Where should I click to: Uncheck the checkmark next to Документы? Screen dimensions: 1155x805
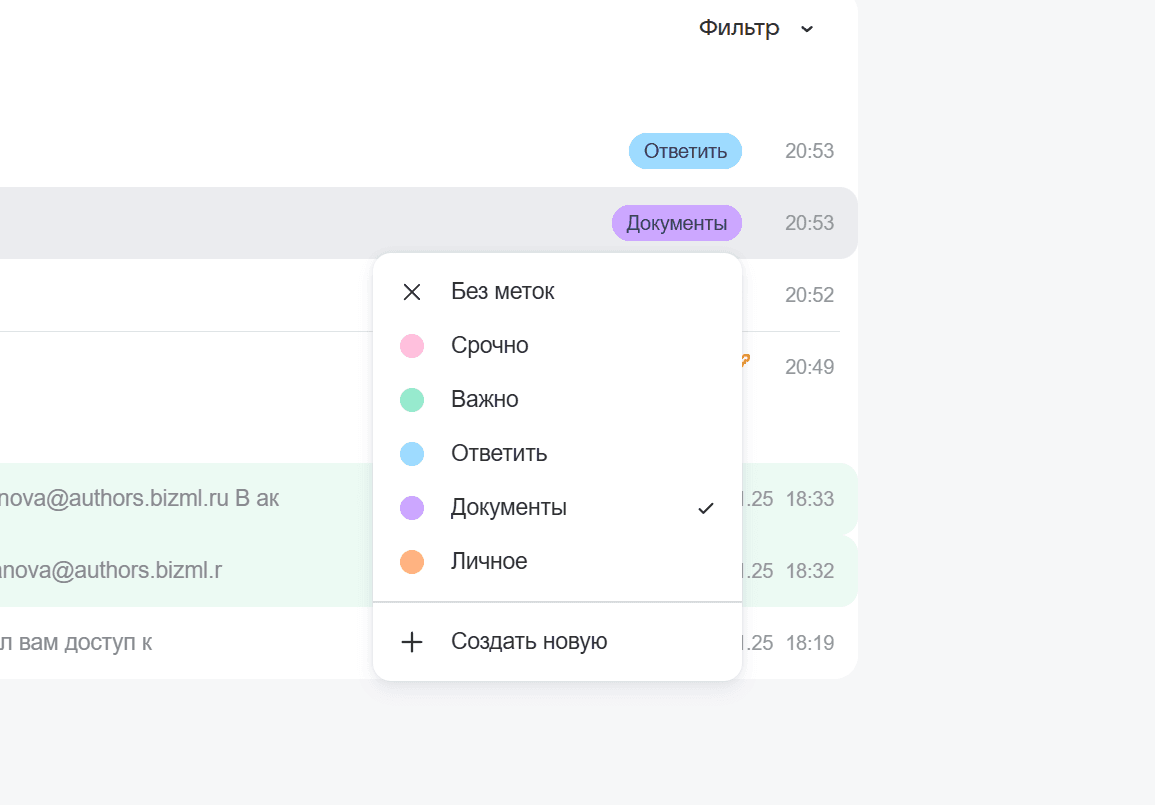[706, 508]
